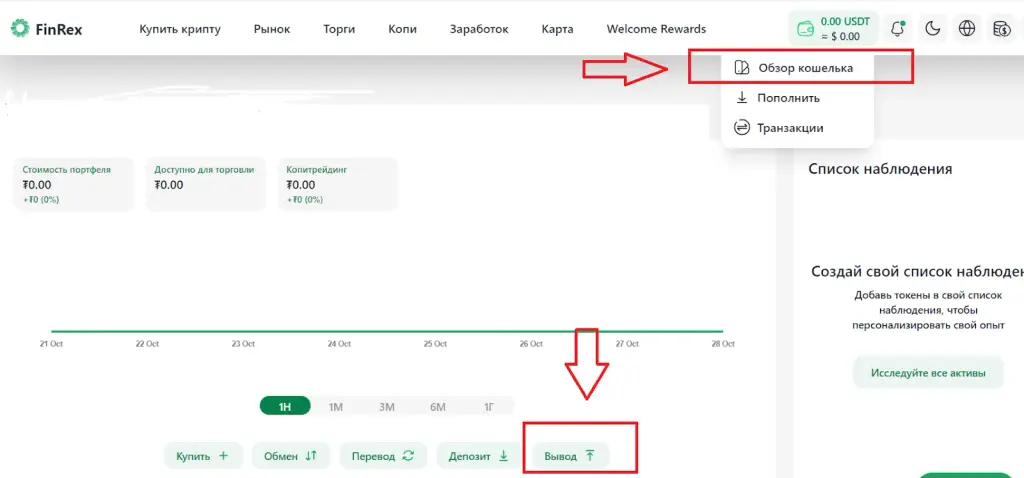The height and width of the screenshot is (478, 1024).
Task: Open Копи menu
Action: pyautogui.click(x=402, y=29)
